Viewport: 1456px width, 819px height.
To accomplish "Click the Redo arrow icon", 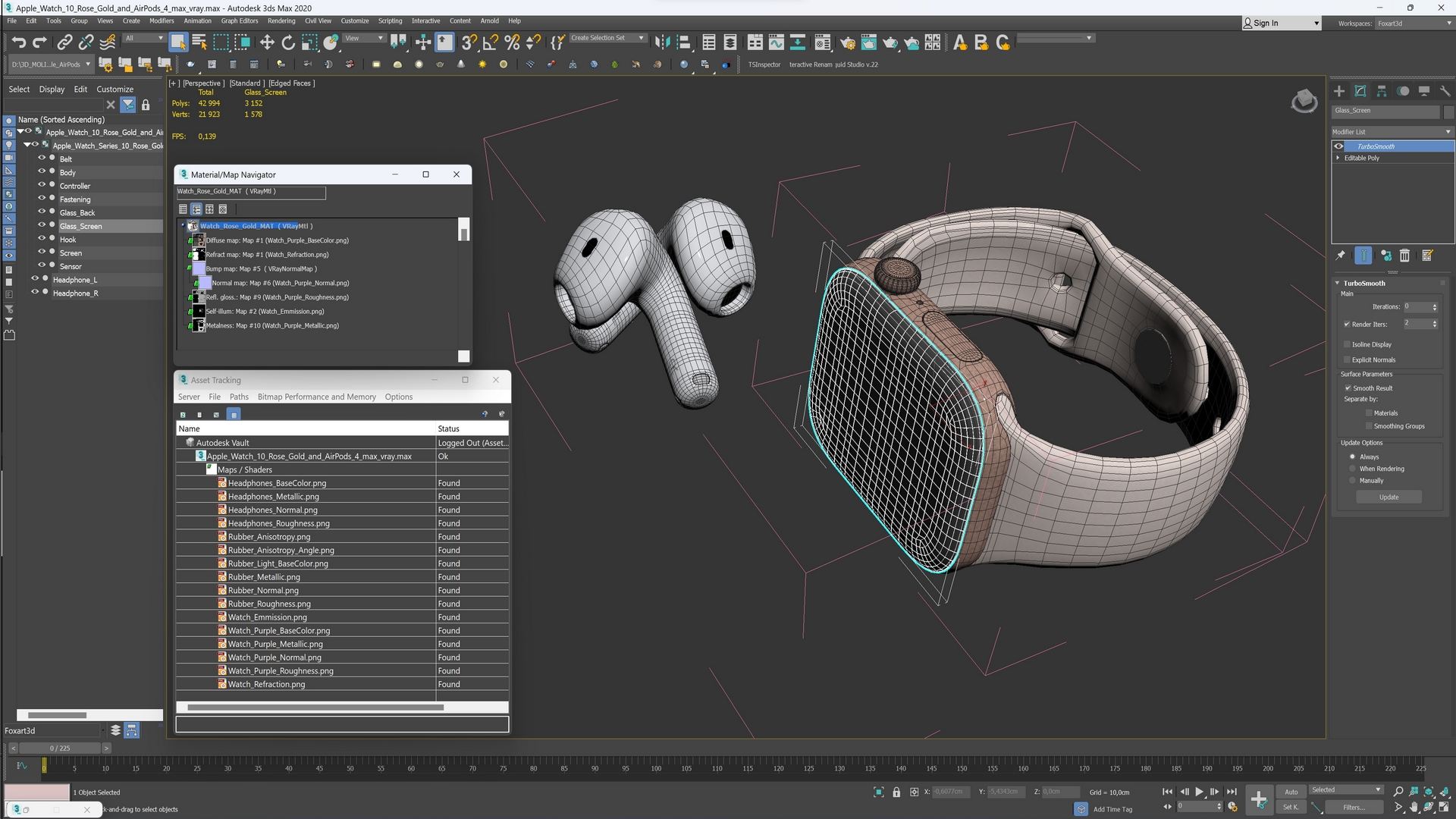I will pos(39,42).
